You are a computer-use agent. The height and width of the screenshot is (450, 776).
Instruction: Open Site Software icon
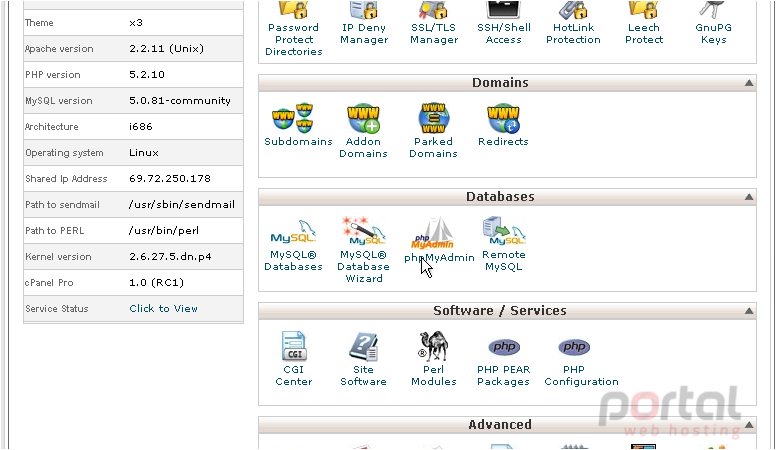pos(363,346)
